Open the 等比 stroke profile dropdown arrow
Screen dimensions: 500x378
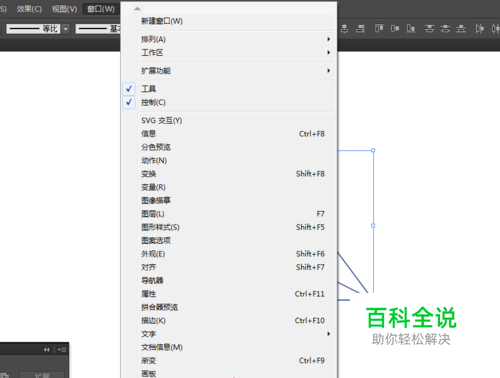pos(66,29)
